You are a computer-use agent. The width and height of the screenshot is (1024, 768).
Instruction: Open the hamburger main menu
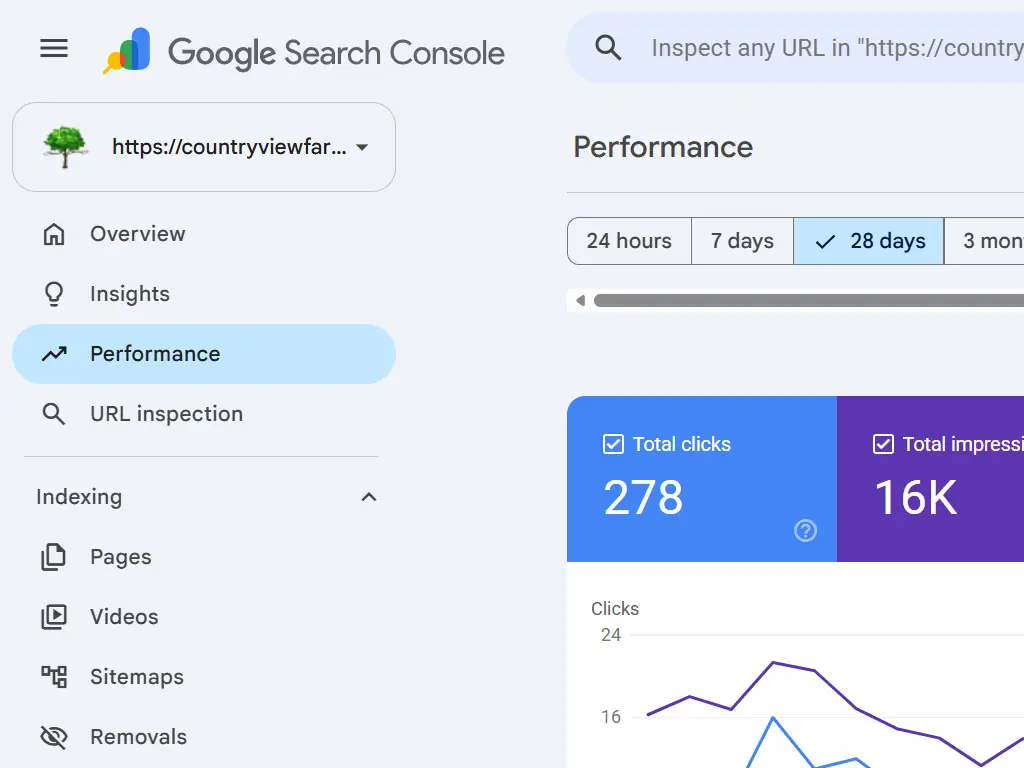pyautogui.click(x=54, y=48)
